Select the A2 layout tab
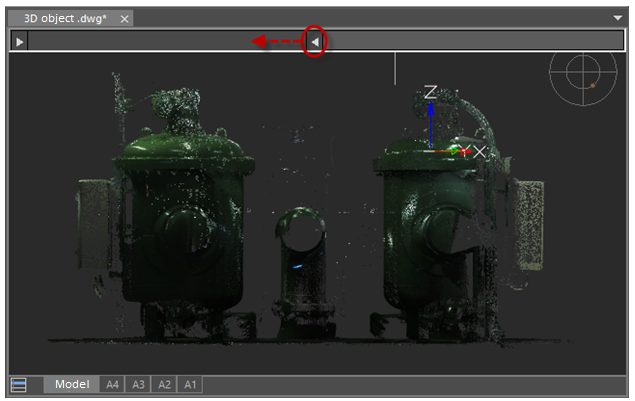Image resolution: width=635 pixels, height=401 pixels. pos(164,385)
